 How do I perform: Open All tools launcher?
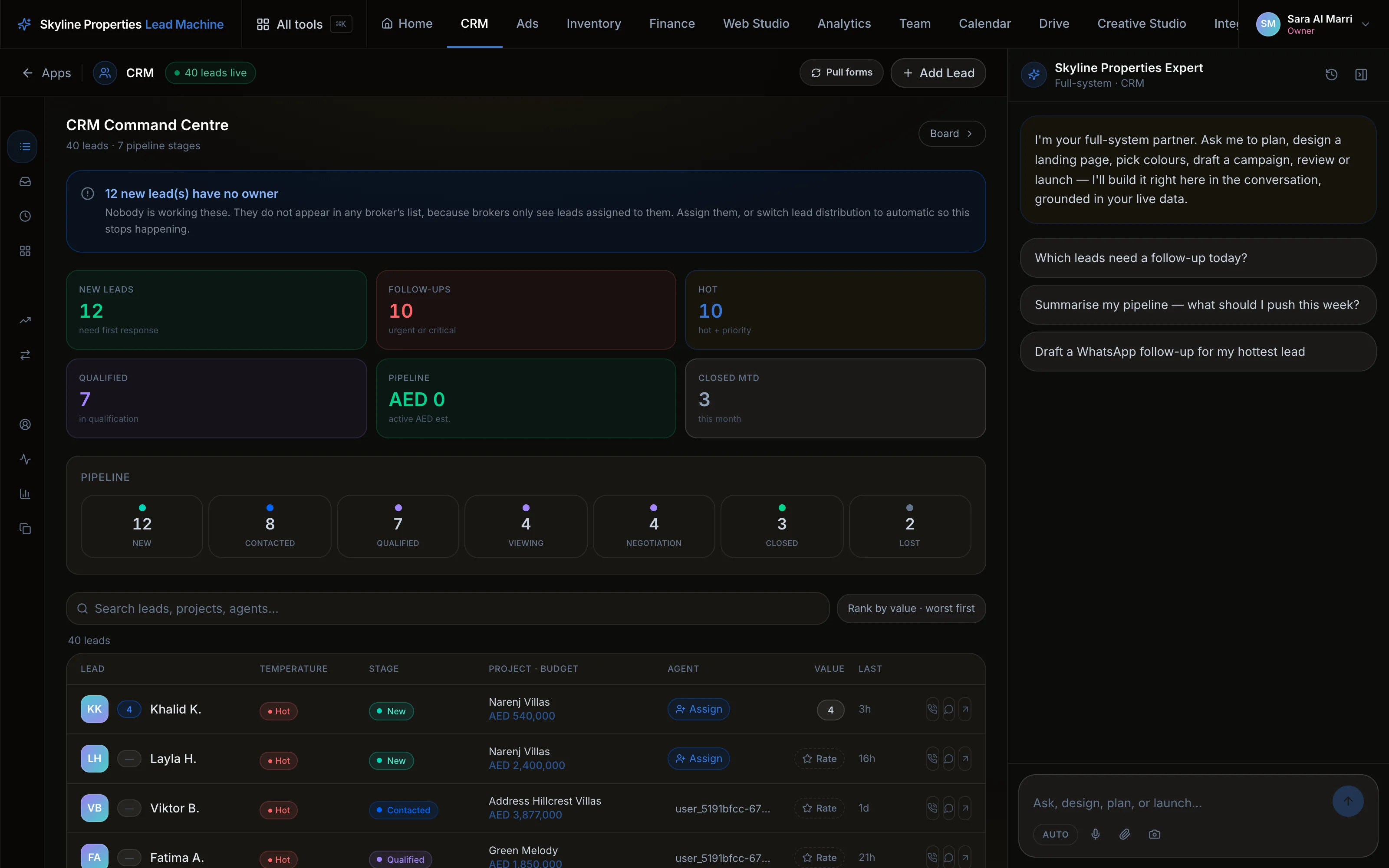tap(304, 24)
